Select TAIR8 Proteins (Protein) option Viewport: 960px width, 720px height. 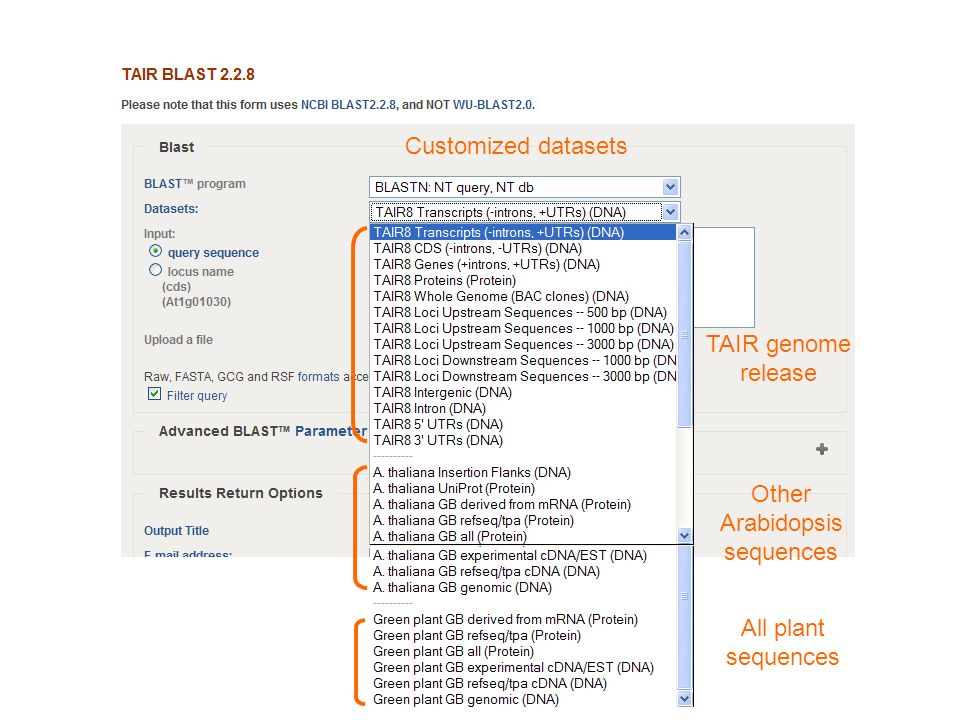pos(523,280)
